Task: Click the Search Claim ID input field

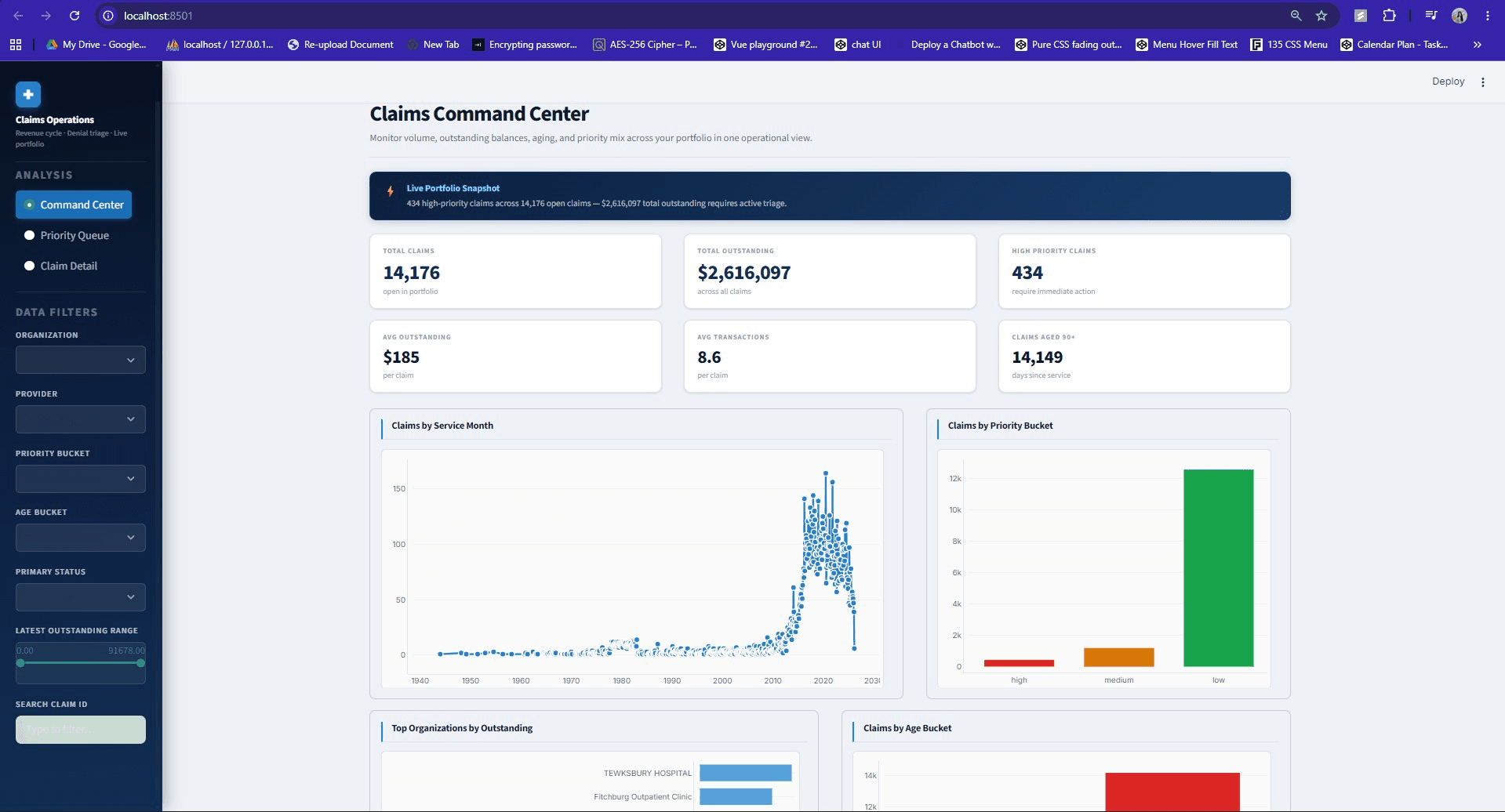Action: pyautogui.click(x=81, y=730)
